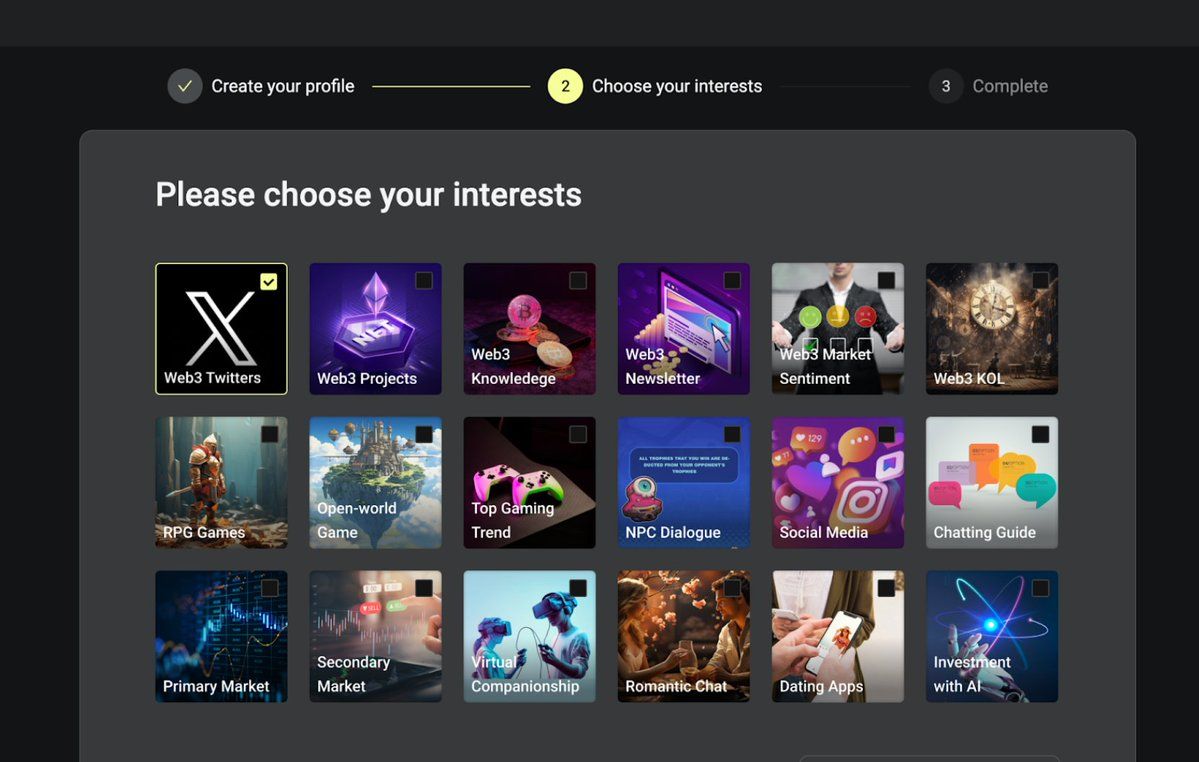This screenshot has height=762, width=1199.
Task: Choose the Web3 Newsletter interest card
Action: (x=683, y=329)
